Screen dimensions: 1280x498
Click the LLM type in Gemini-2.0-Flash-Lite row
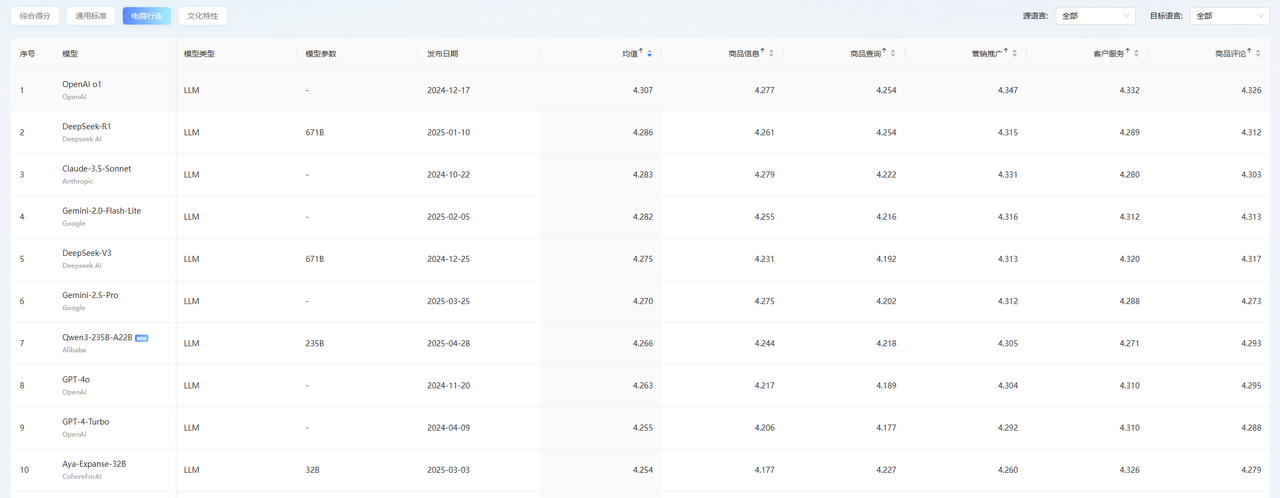(192, 216)
